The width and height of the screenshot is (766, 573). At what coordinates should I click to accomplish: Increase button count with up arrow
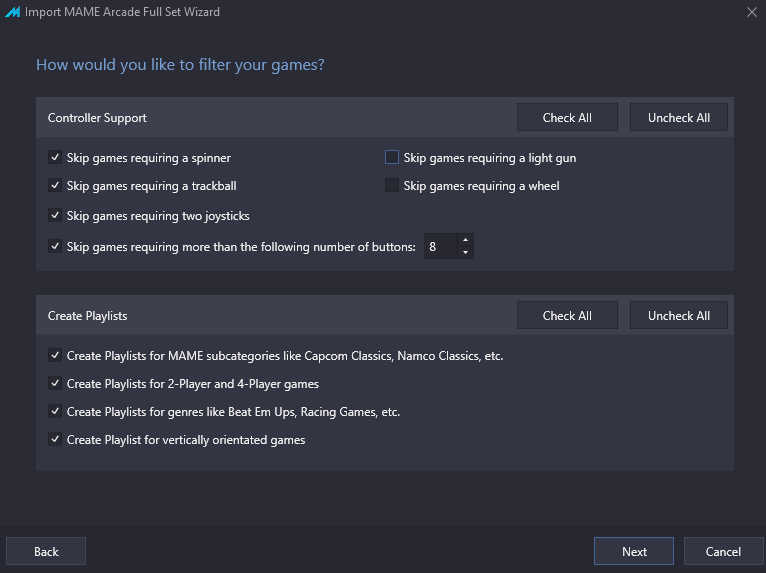click(x=466, y=240)
